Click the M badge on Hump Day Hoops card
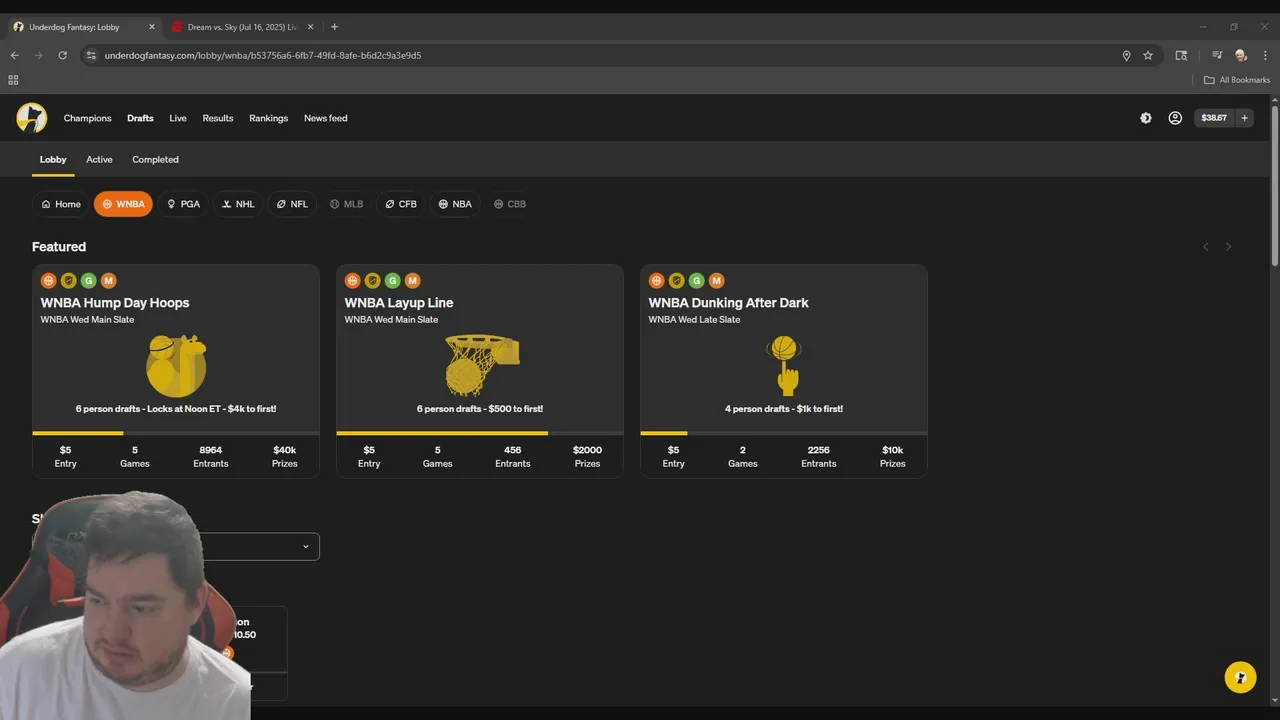The width and height of the screenshot is (1280, 720). pyautogui.click(x=108, y=281)
